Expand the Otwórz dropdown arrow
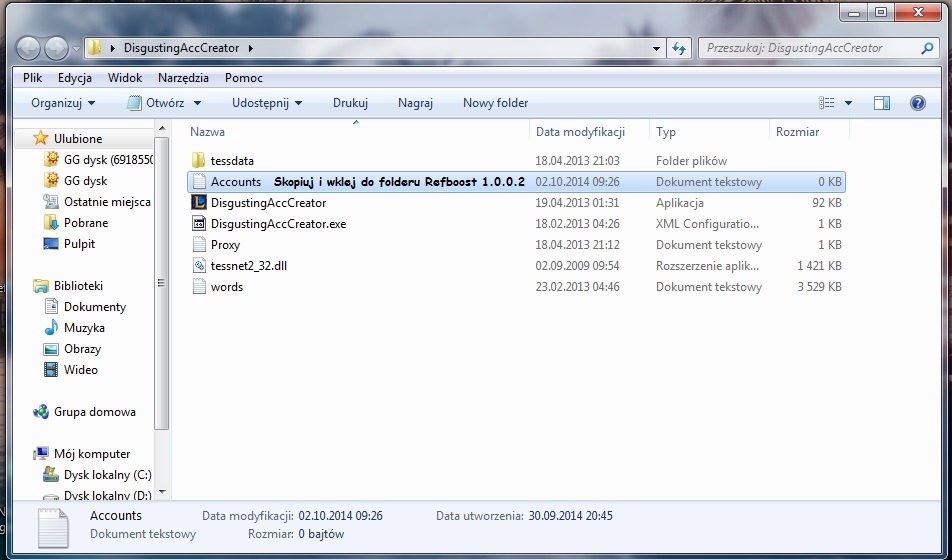Screen dimensions: 952x560 click(x=197, y=103)
